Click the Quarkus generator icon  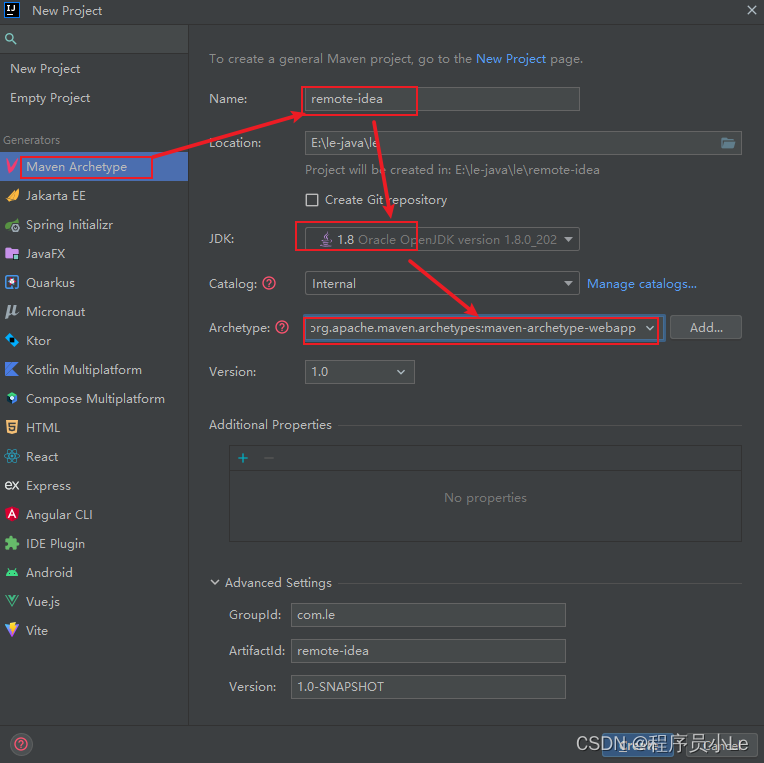click(x=12, y=283)
